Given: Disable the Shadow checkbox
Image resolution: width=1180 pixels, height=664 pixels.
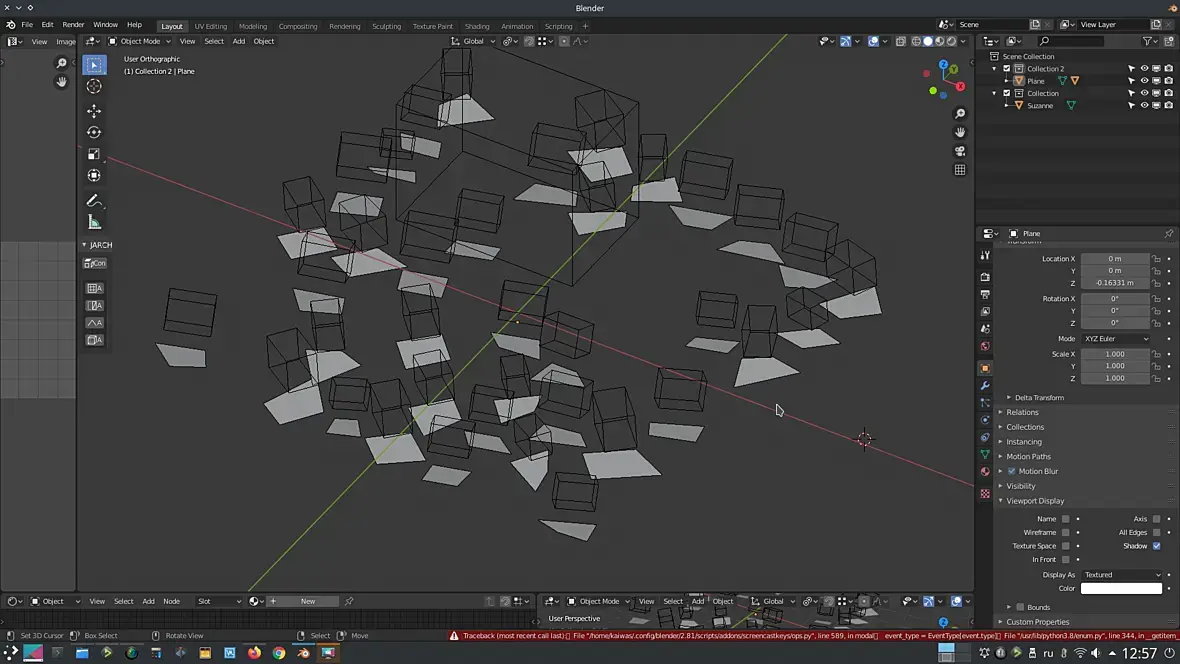Looking at the screenshot, I should click(x=1157, y=546).
